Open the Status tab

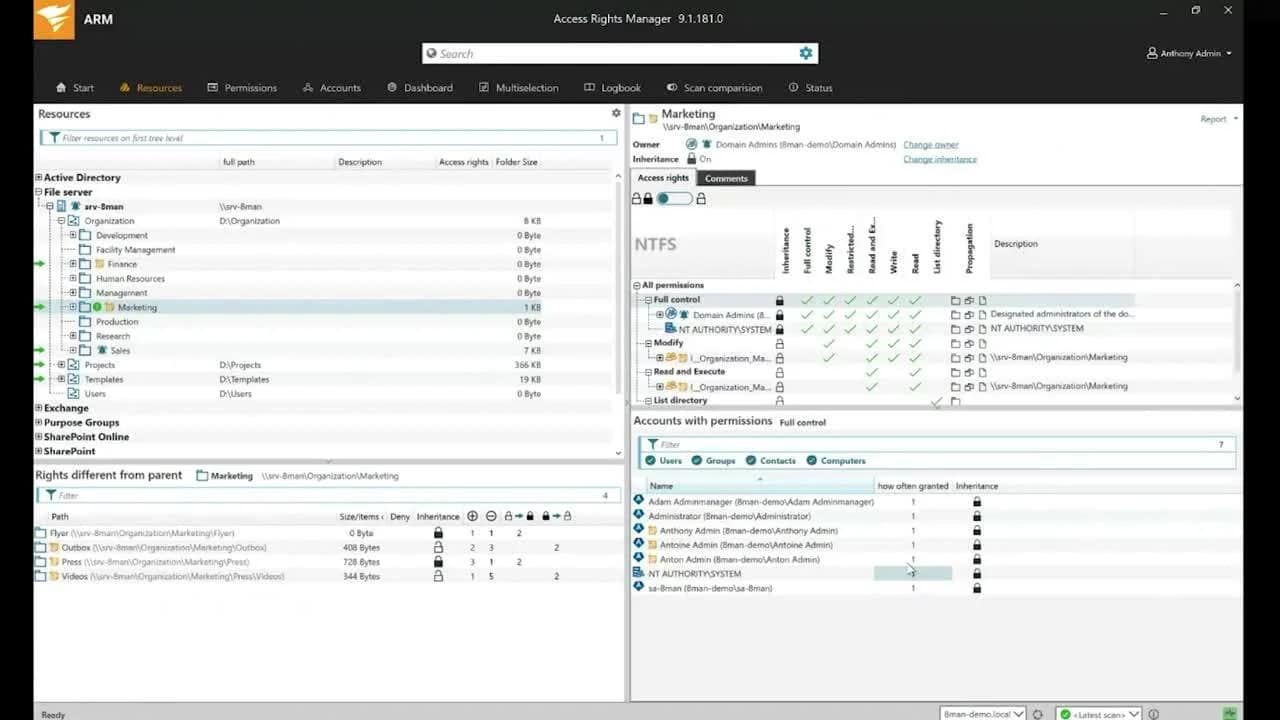[x=810, y=88]
